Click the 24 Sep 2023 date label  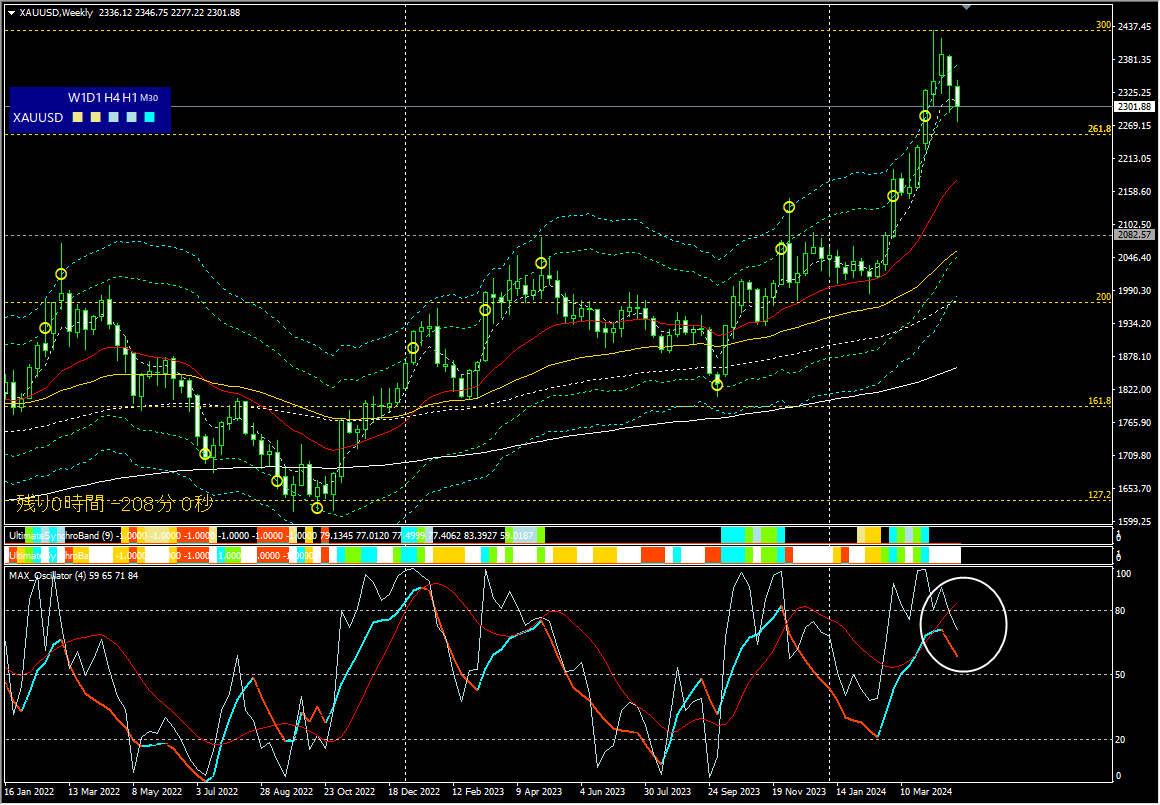coord(734,792)
